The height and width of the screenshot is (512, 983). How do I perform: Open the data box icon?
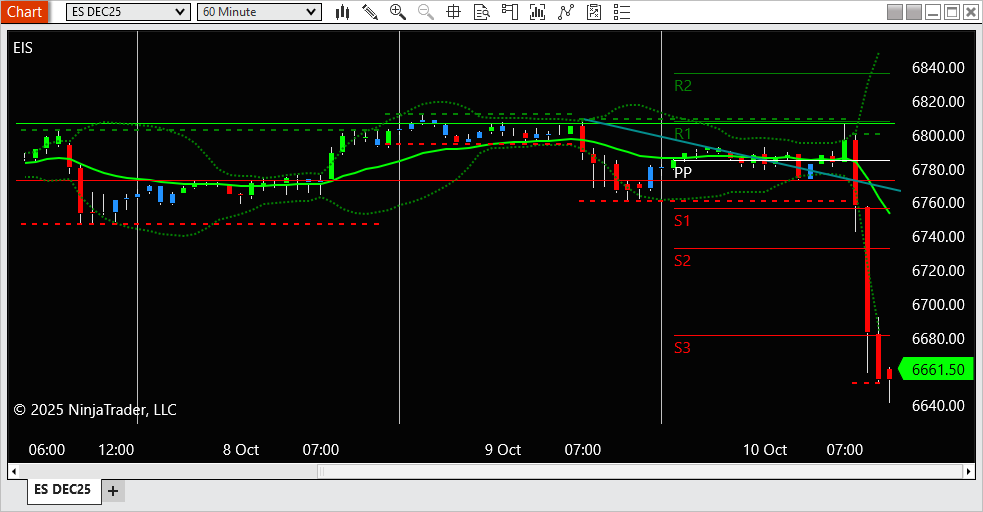[x=481, y=12]
